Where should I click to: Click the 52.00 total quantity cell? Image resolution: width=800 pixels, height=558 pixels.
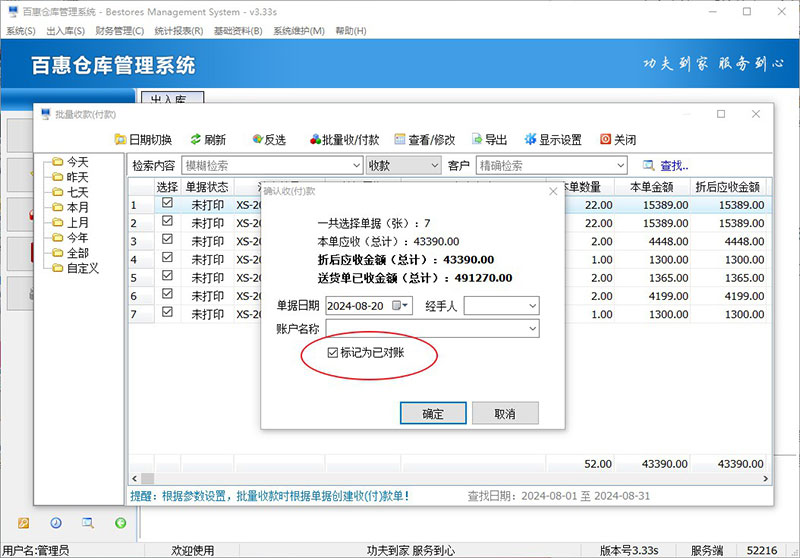click(581, 464)
